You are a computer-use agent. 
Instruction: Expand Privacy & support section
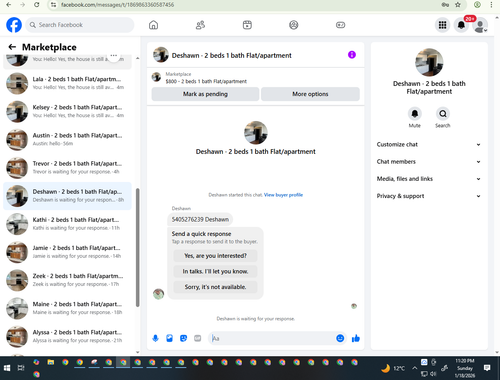429,196
